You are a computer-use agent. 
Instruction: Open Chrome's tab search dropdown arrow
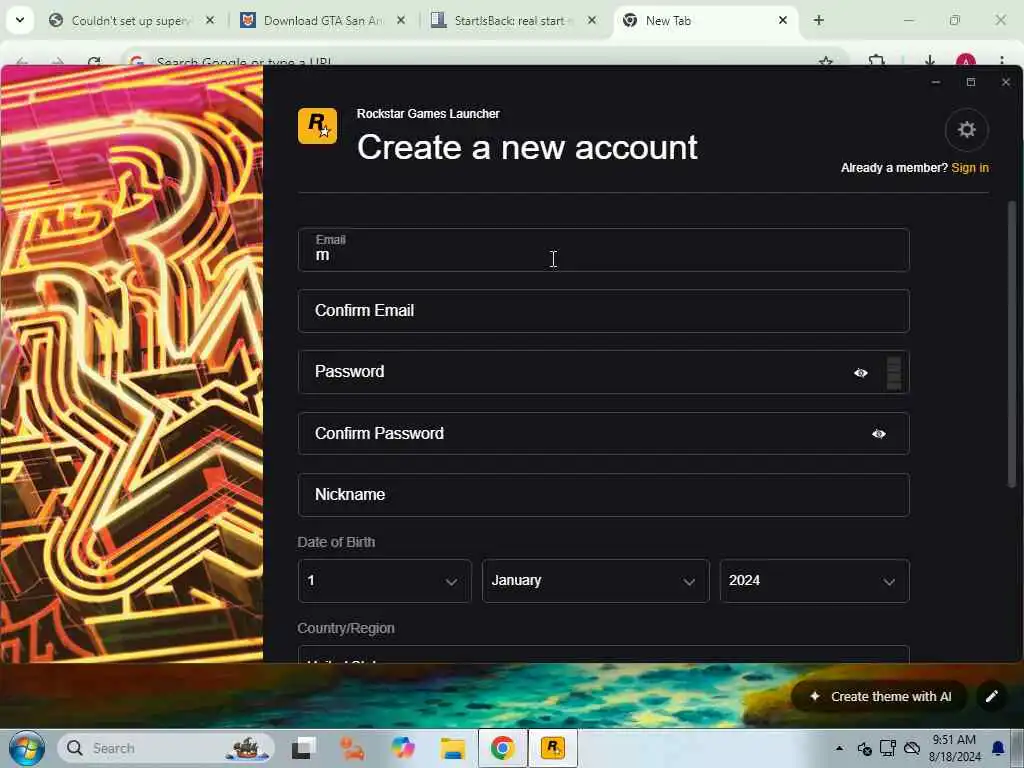pyautogui.click(x=20, y=20)
